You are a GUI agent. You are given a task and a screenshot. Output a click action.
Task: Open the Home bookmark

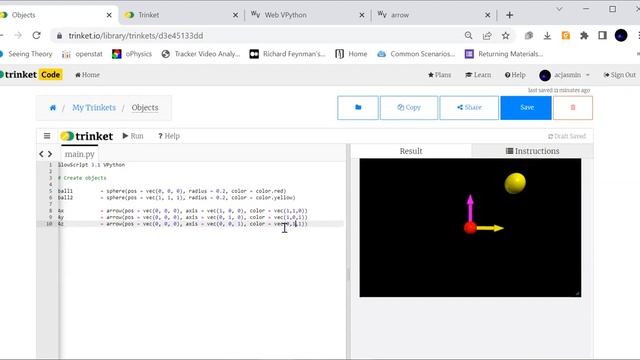[351, 54]
